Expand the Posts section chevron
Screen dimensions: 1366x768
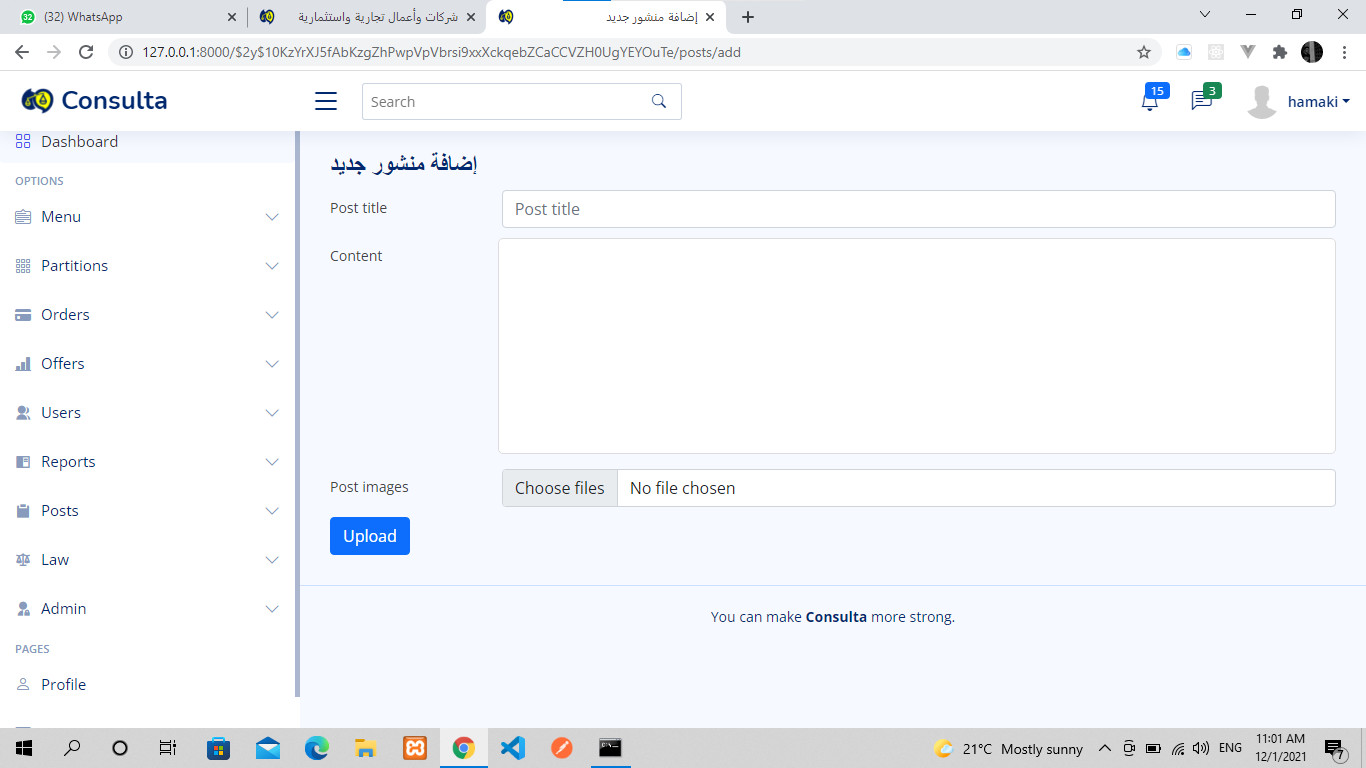point(272,511)
